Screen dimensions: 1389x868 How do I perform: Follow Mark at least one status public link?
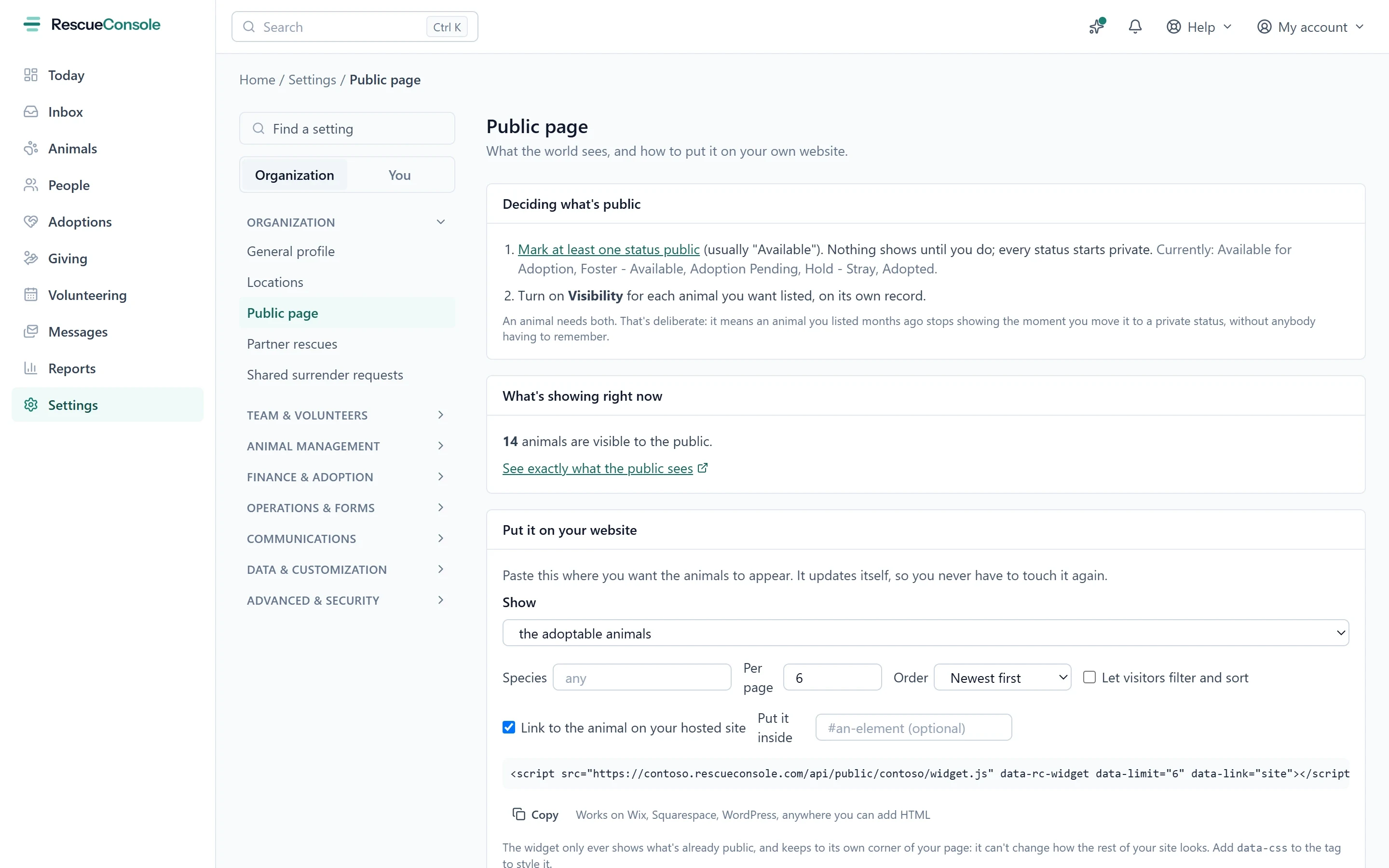coord(608,249)
